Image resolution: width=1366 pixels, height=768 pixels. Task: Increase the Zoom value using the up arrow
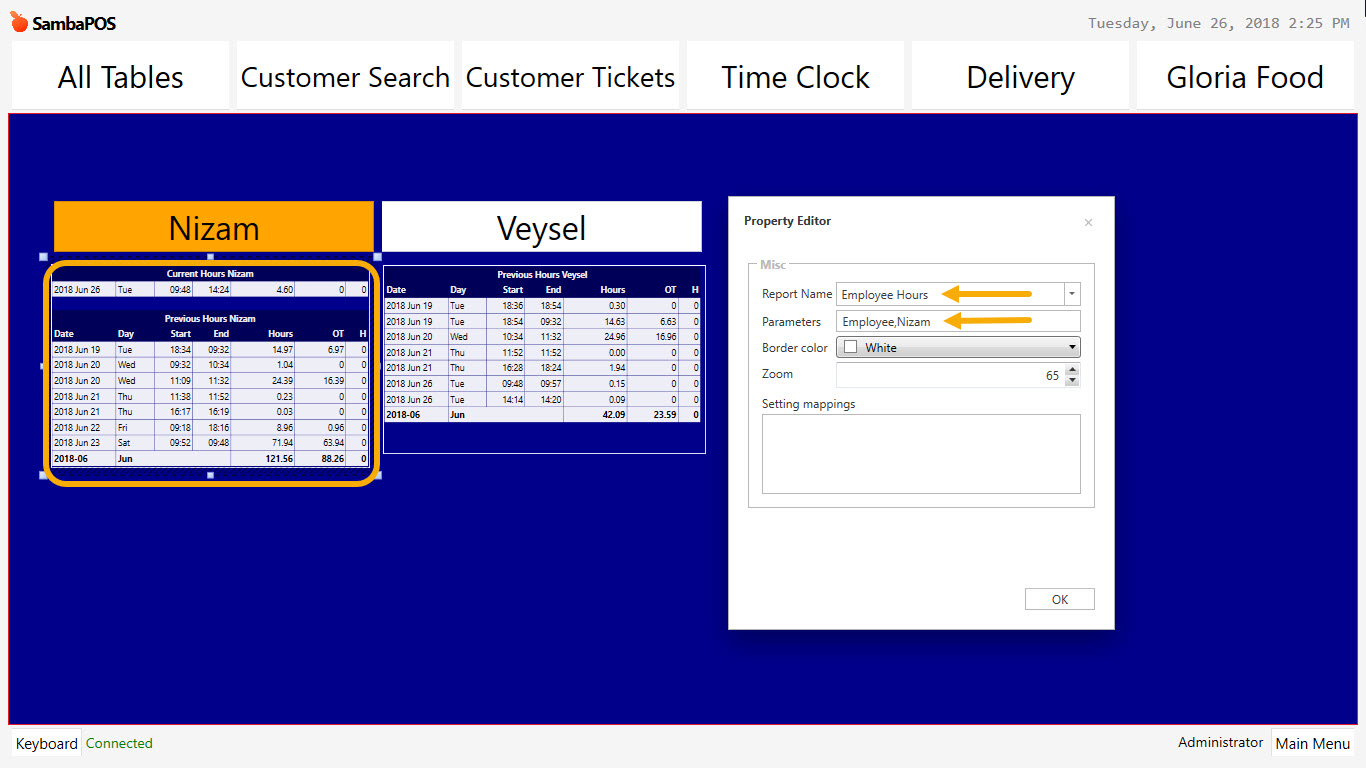click(1071, 369)
